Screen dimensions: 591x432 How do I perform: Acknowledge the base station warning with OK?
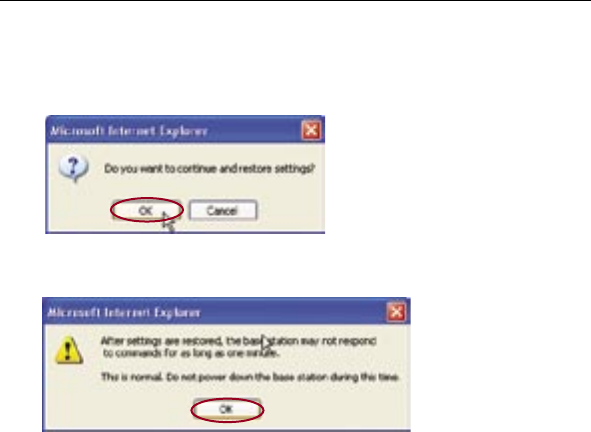tap(227, 409)
